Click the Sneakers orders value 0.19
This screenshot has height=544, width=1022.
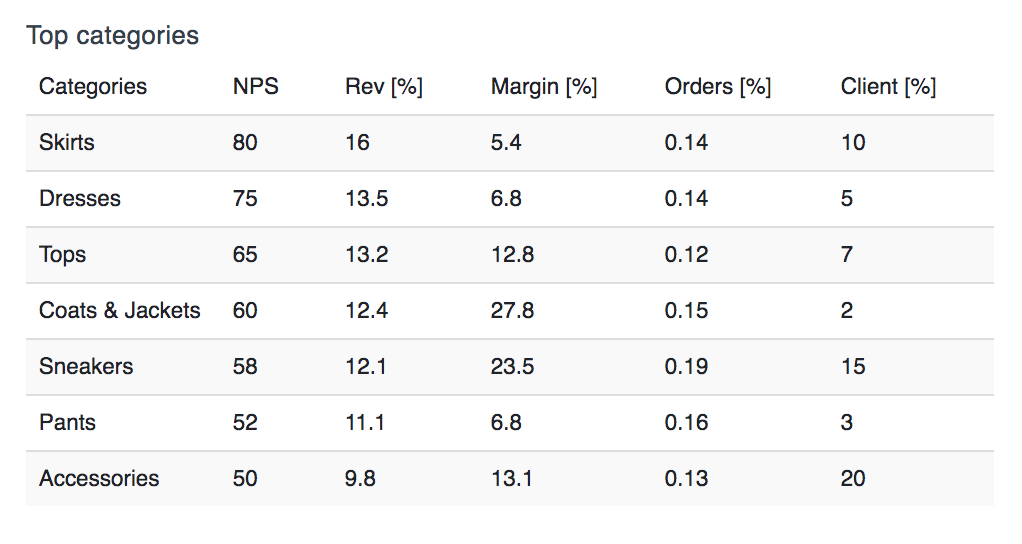tap(686, 367)
